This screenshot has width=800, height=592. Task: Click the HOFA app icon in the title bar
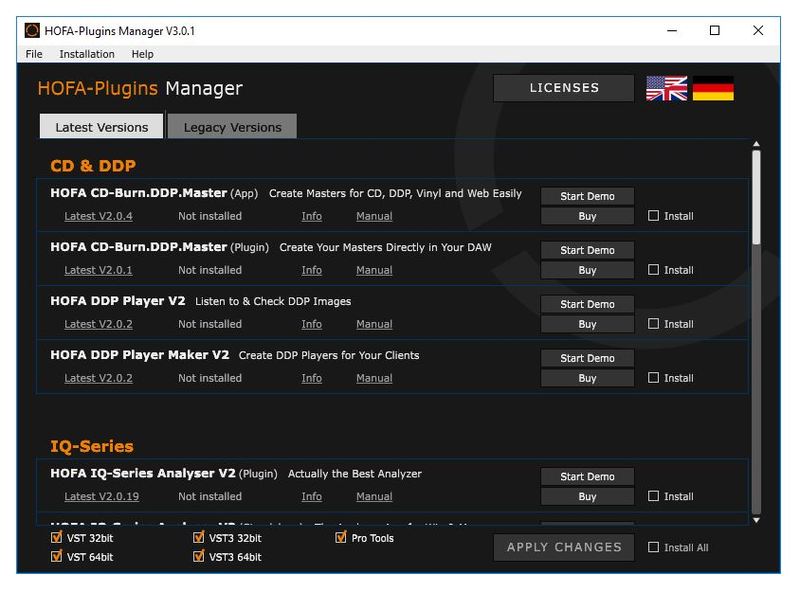click(32, 31)
